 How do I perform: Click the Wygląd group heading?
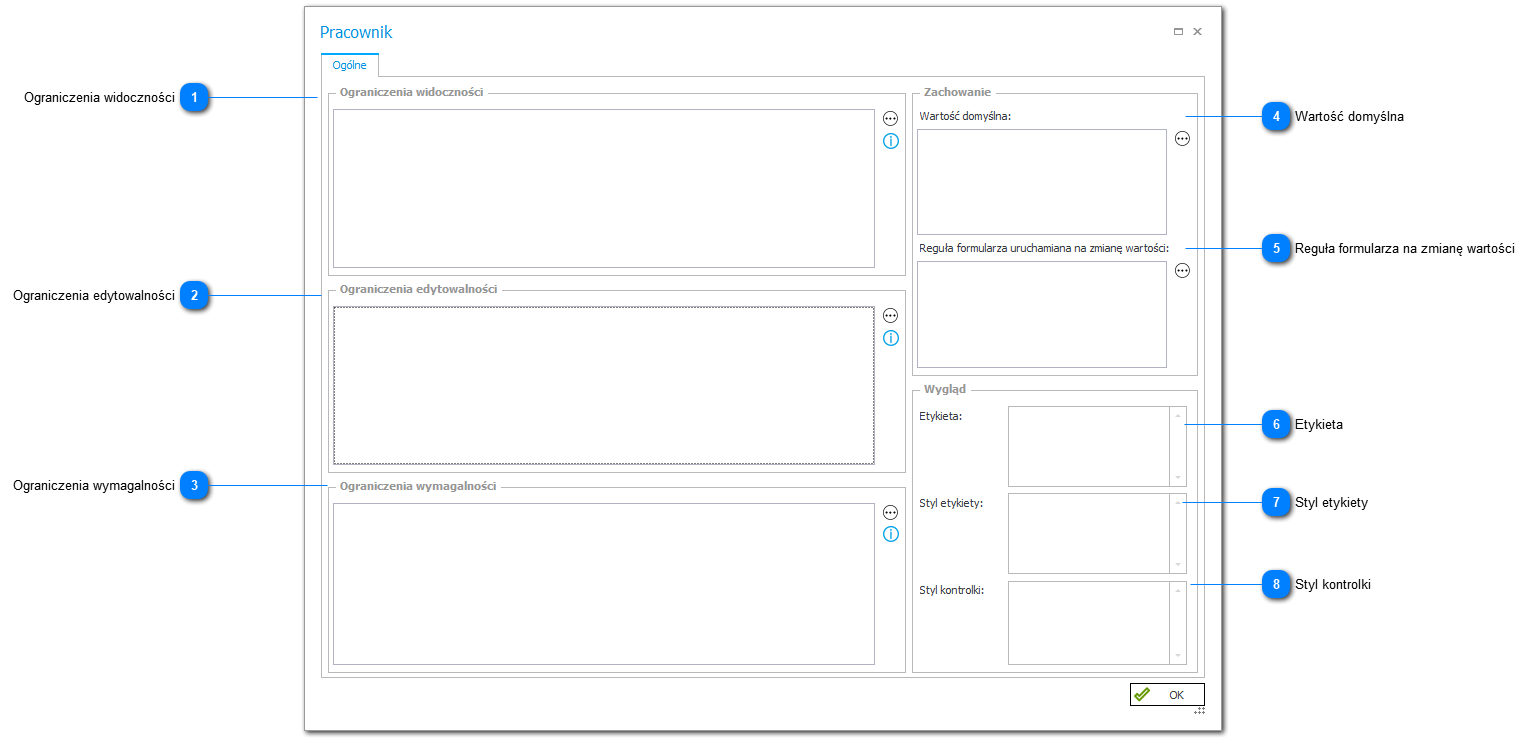pyautogui.click(x=945, y=389)
